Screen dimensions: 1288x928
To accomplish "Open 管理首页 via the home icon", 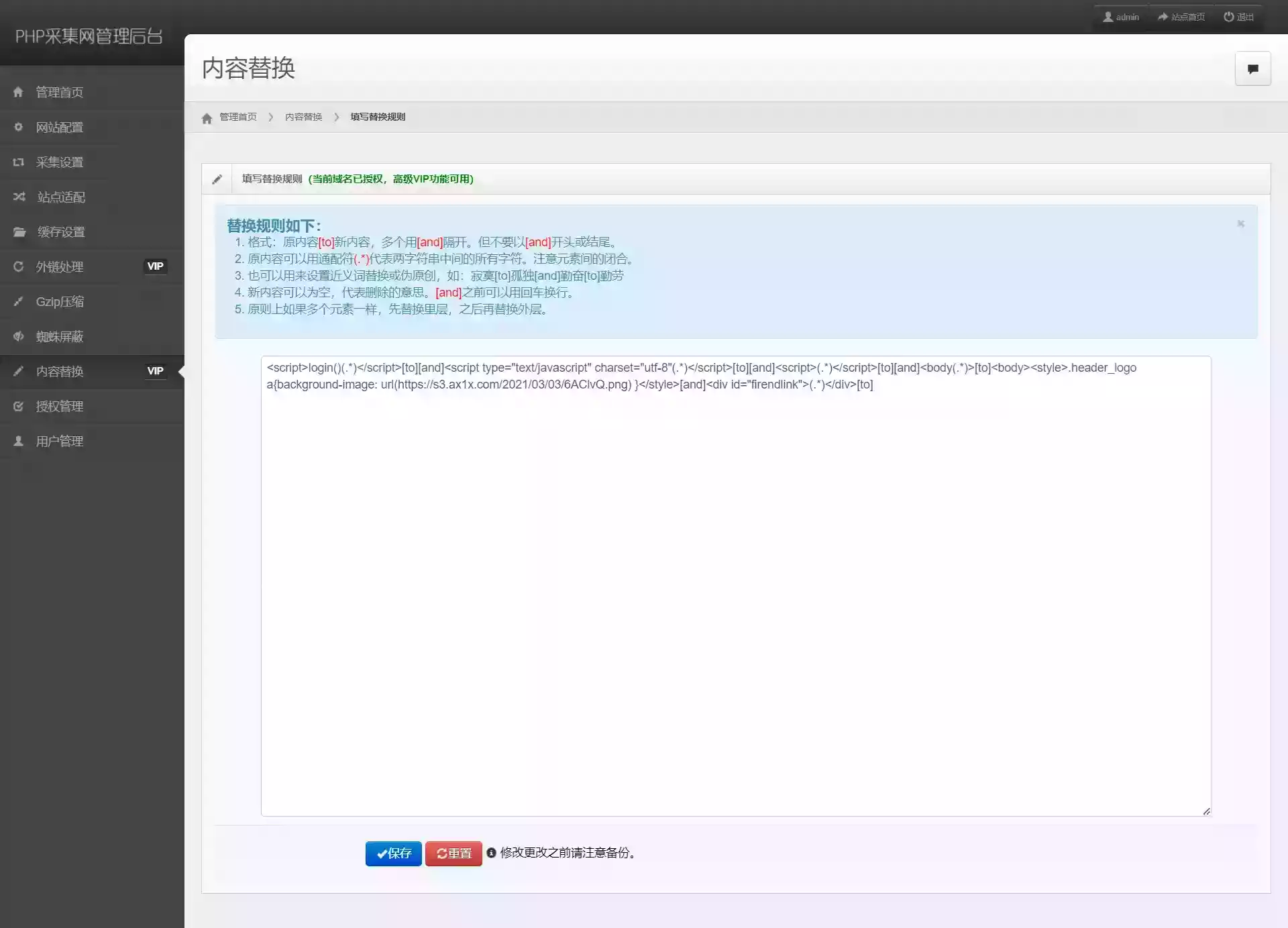I will coord(18,92).
